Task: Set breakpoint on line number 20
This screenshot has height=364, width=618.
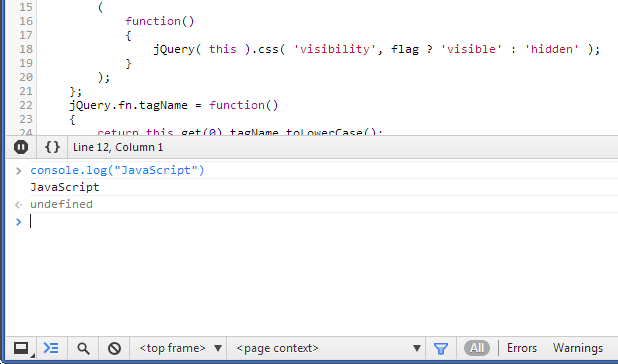Action: pyautogui.click(x=26, y=77)
